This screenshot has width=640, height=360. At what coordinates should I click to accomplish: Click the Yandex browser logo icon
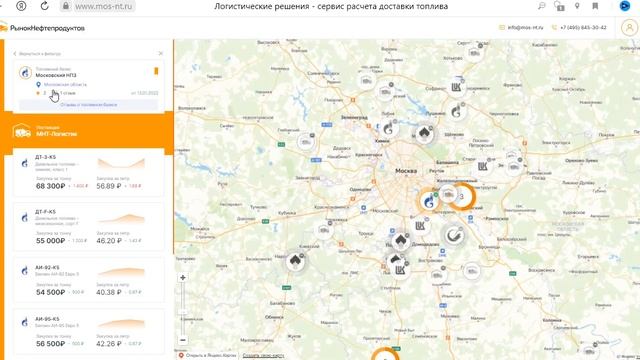tap(21, 6)
